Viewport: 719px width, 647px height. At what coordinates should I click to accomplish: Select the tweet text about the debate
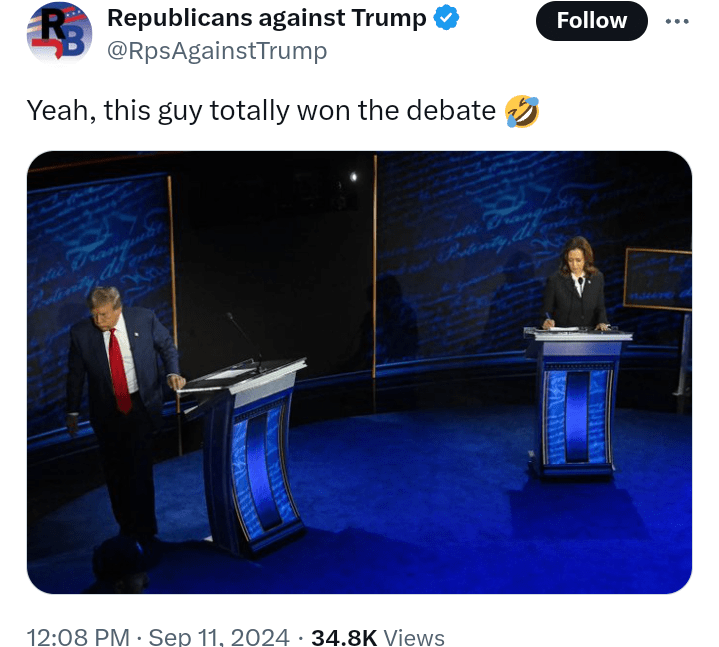tap(261, 111)
